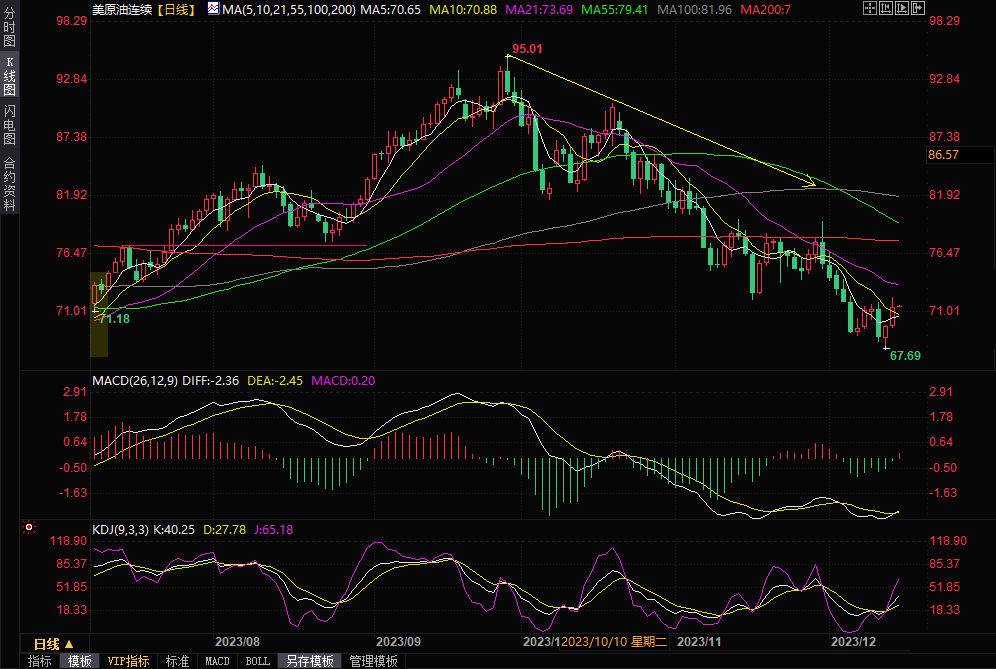The height and width of the screenshot is (669, 996).
Task: Open the 闪电图 sidebar view
Action: [x=9, y=125]
